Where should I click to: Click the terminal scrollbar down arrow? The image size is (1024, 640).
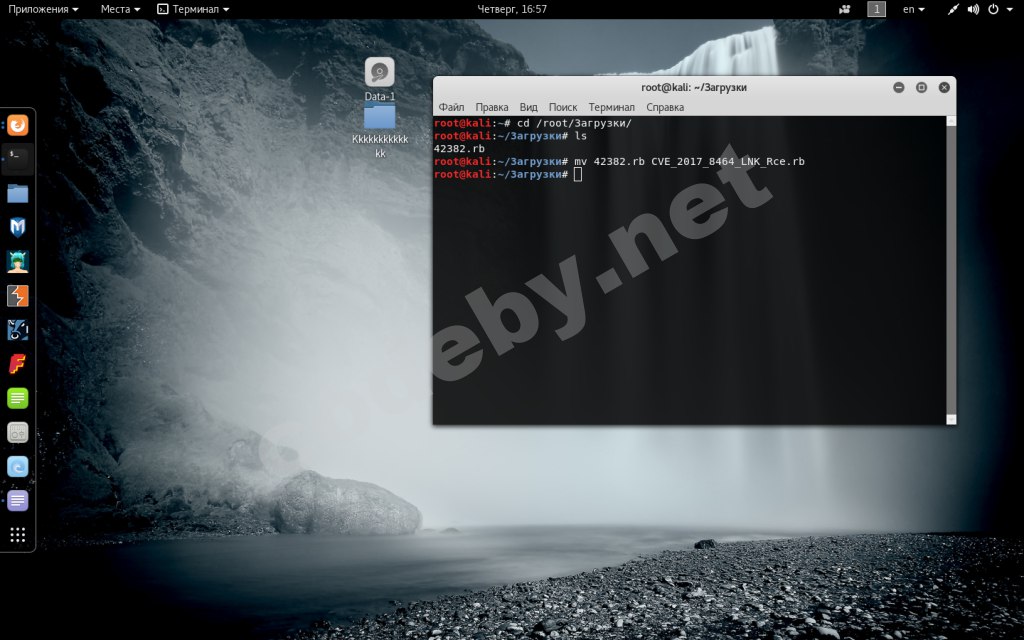(952, 419)
